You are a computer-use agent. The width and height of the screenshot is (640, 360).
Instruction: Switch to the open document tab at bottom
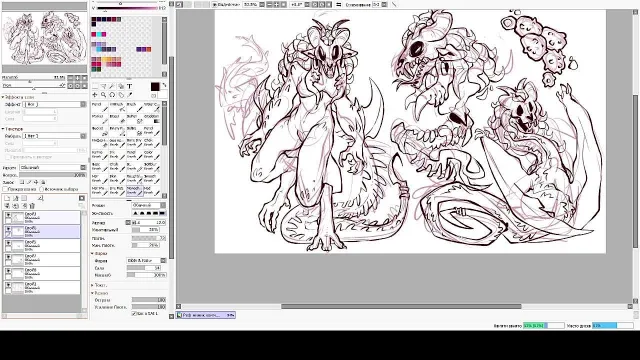(206, 315)
